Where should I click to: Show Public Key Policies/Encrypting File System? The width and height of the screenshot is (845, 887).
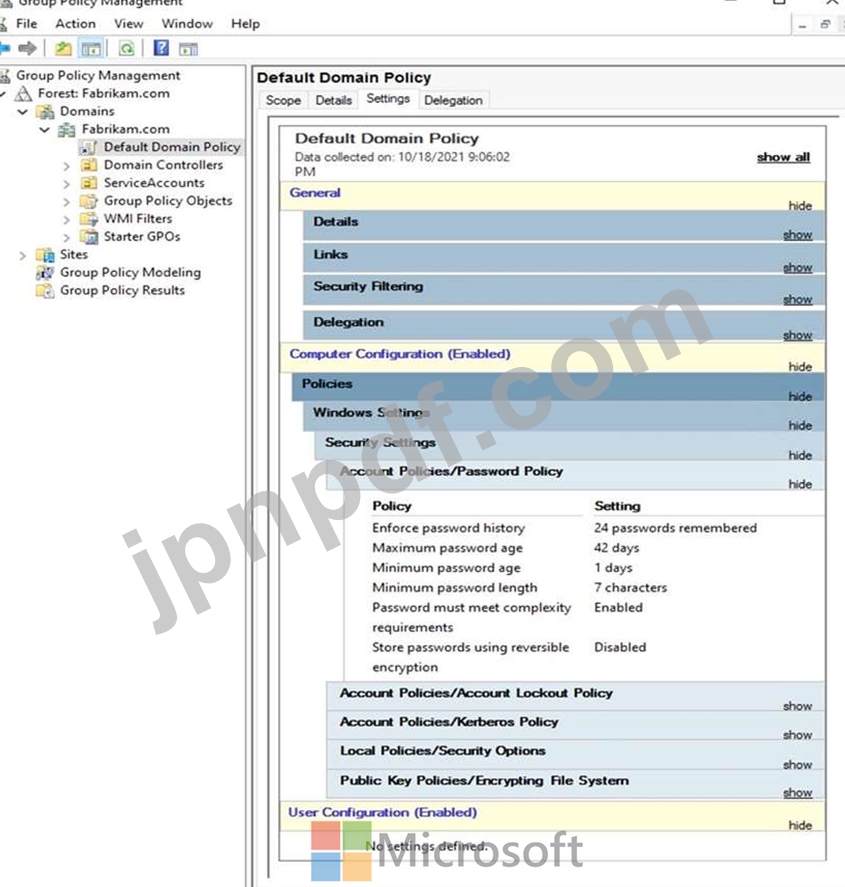797,793
